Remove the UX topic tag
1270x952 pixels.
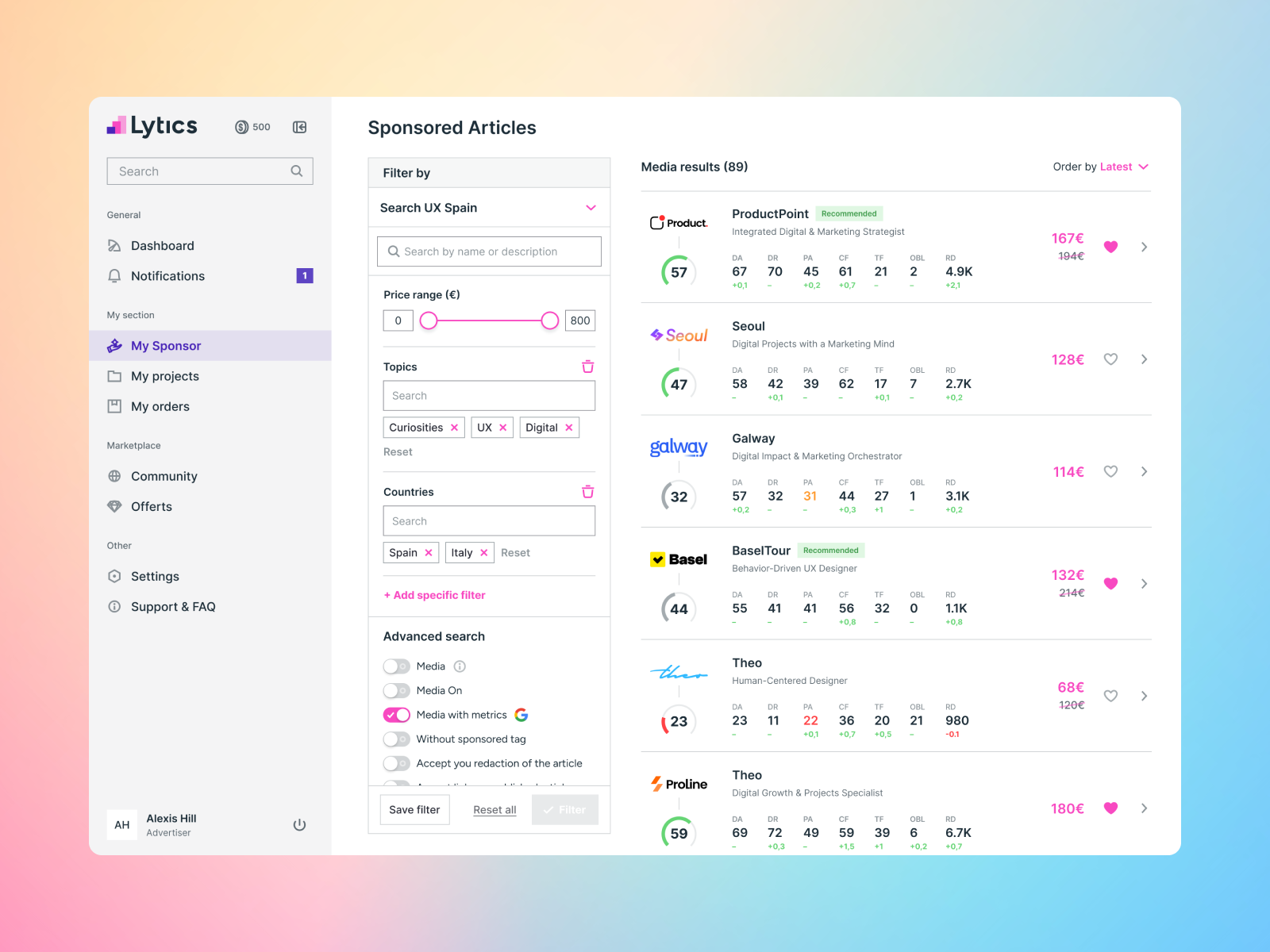[504, 427]
